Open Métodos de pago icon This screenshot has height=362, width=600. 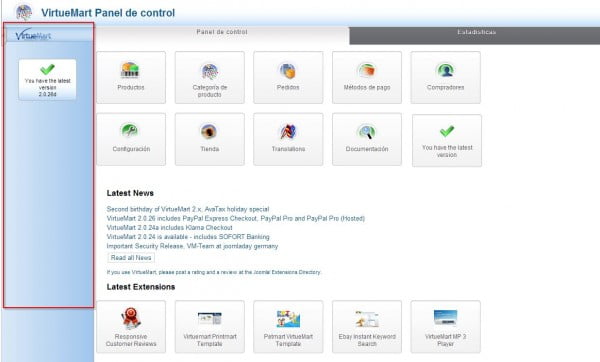(367, 77)
